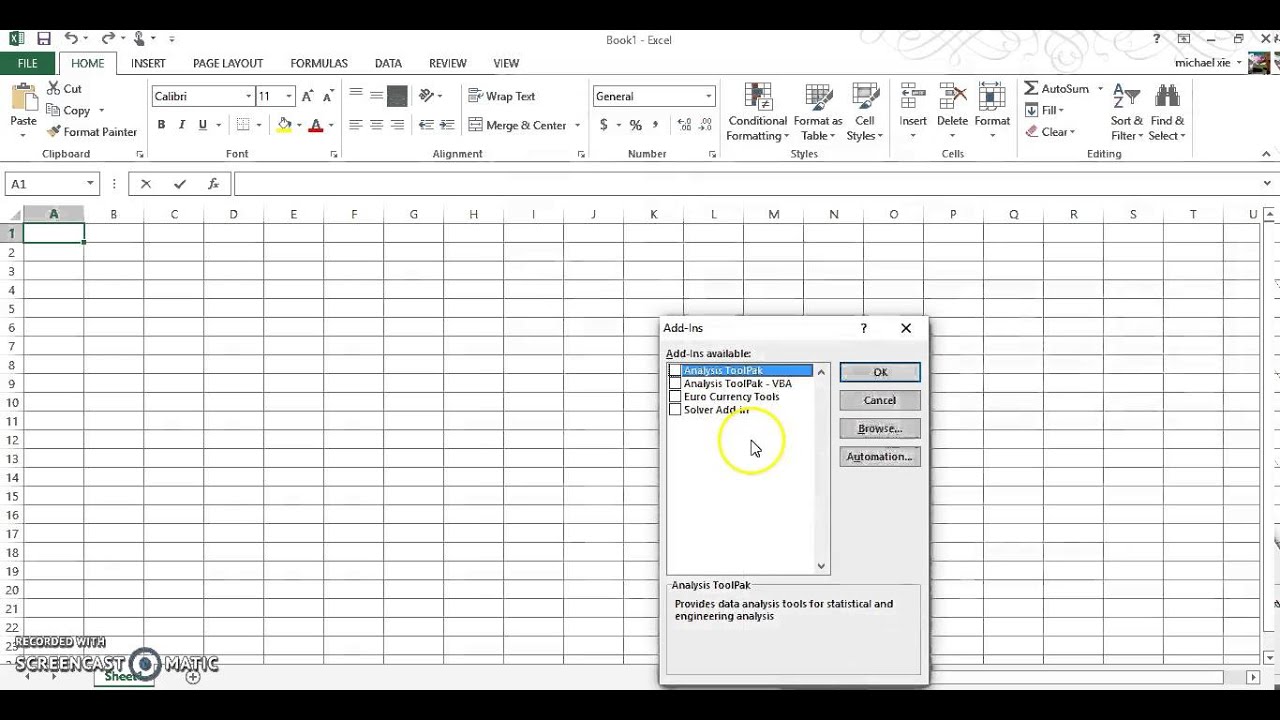Screen dimensions: 1280x720
Task: Toggle Italic formatting
Action: click(182, 125)
